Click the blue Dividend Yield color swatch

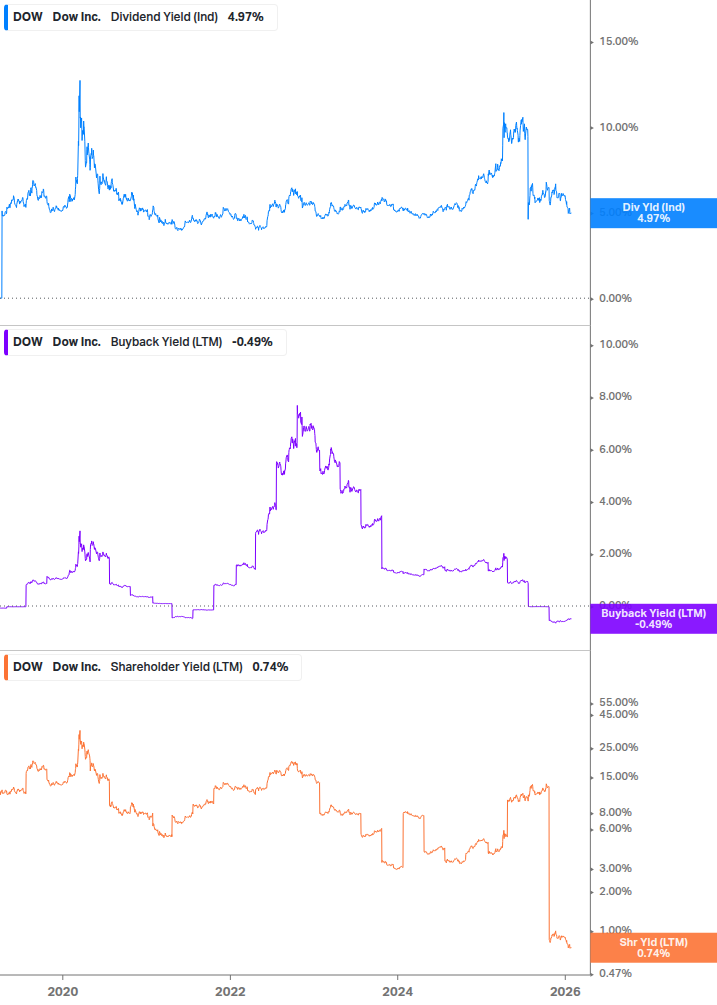[6, 17]
